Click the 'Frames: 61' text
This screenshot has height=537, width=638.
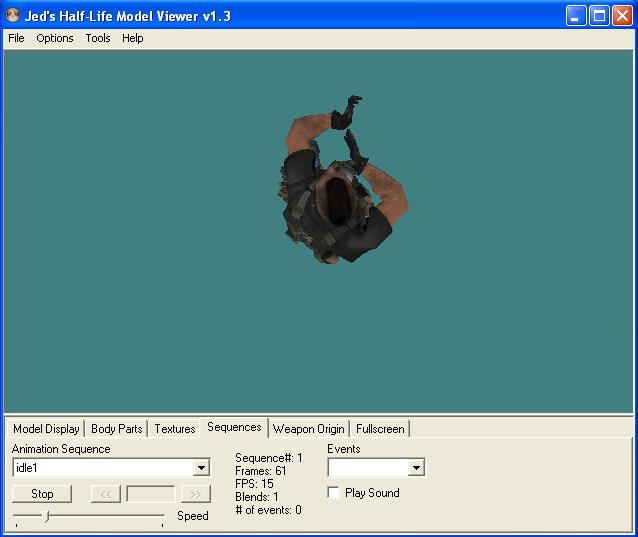click(x=260, y=471)
